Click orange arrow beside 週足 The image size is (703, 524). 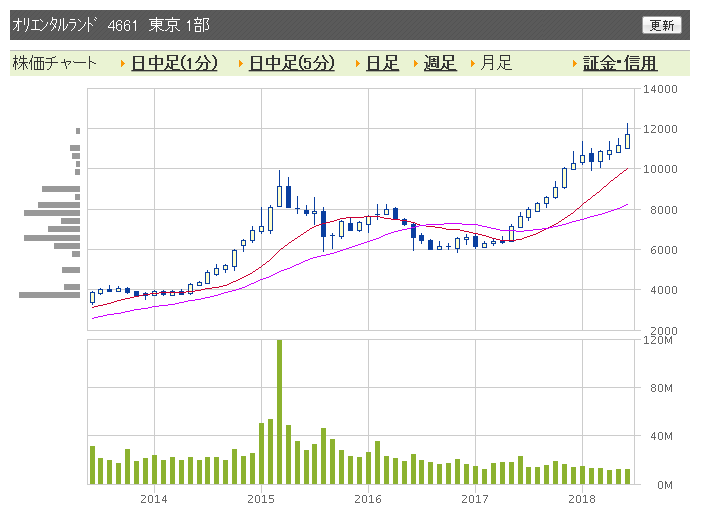[416, 64]
